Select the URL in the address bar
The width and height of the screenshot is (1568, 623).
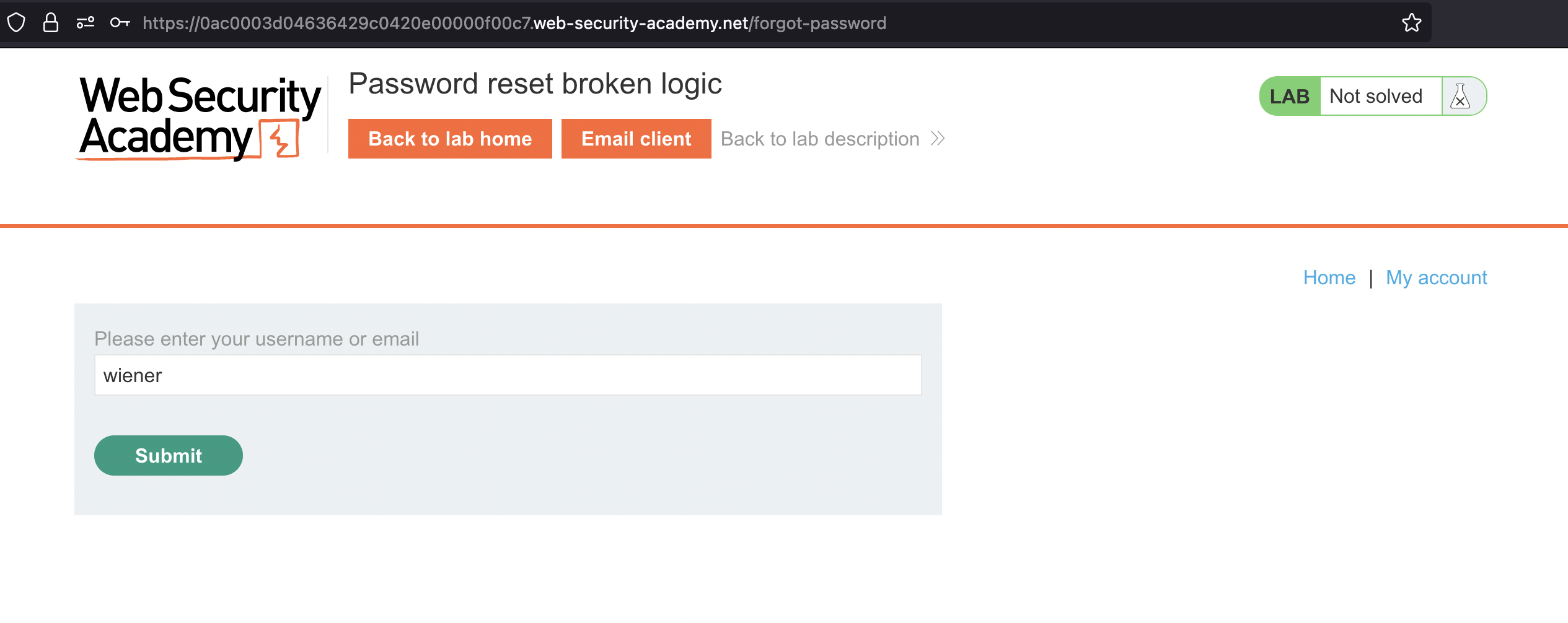[514, 23]
